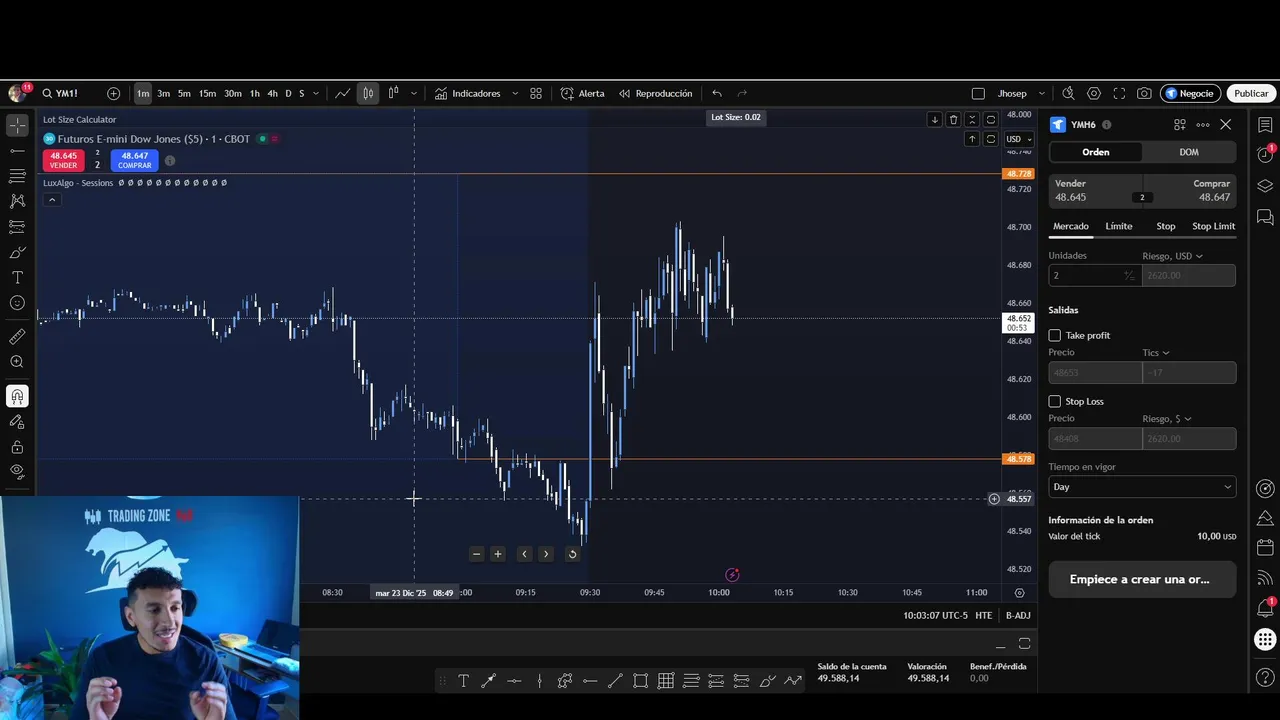The width and height of the screenshot is (1280, 720).
Task: Switch to the Orden tab
Action: [1096, 152]
